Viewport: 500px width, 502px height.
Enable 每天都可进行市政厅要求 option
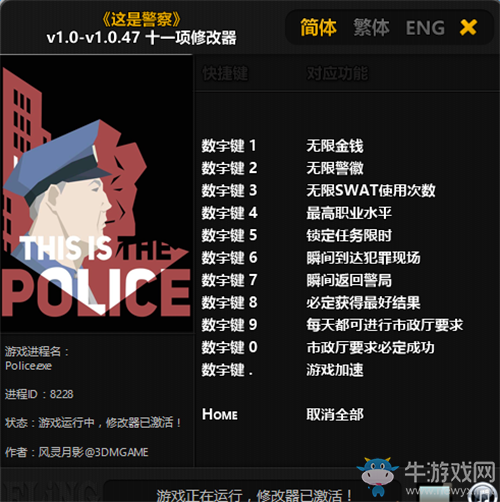coord(385,325)
